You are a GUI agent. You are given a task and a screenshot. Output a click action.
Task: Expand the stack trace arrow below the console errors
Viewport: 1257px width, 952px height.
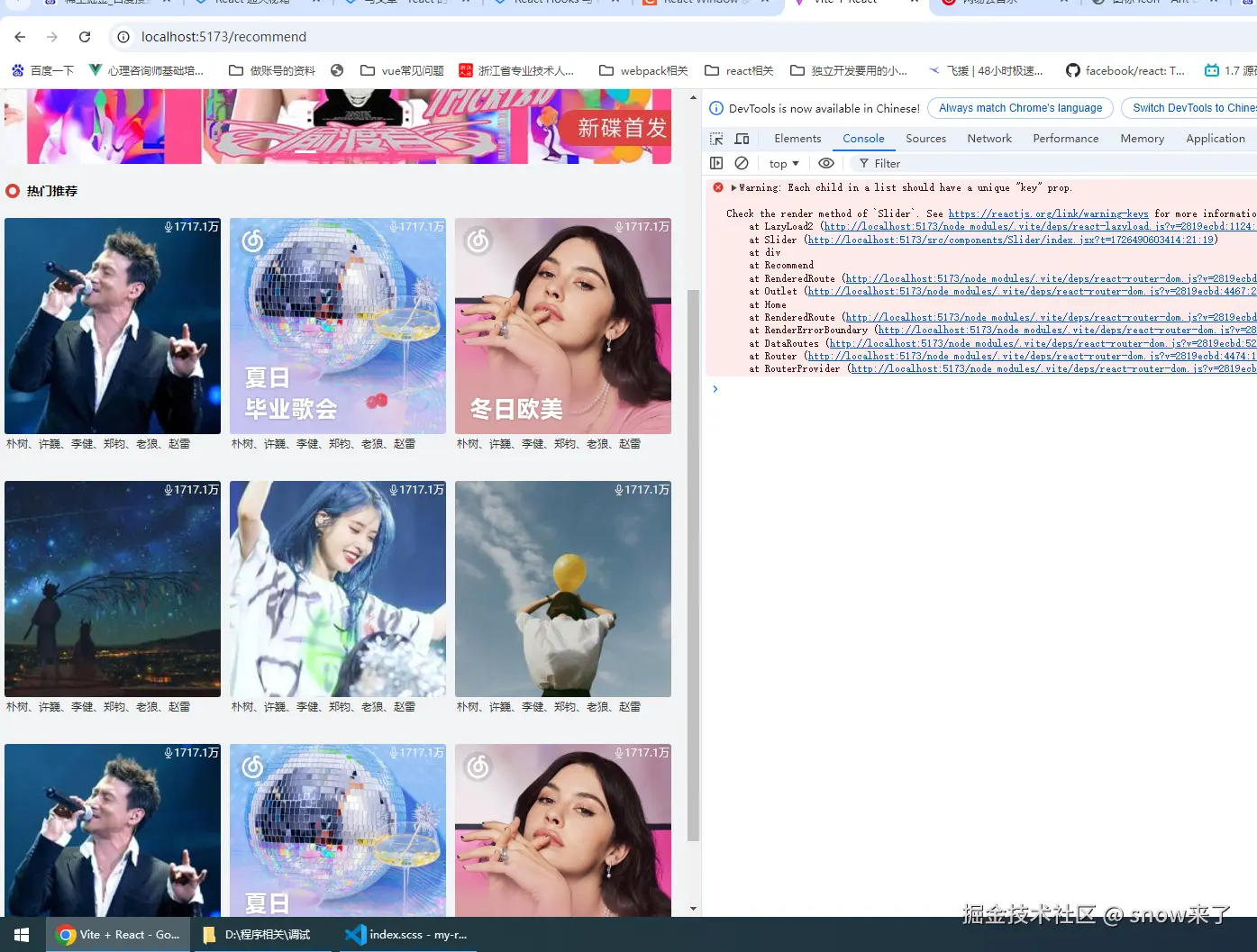(x=715, y=388)
